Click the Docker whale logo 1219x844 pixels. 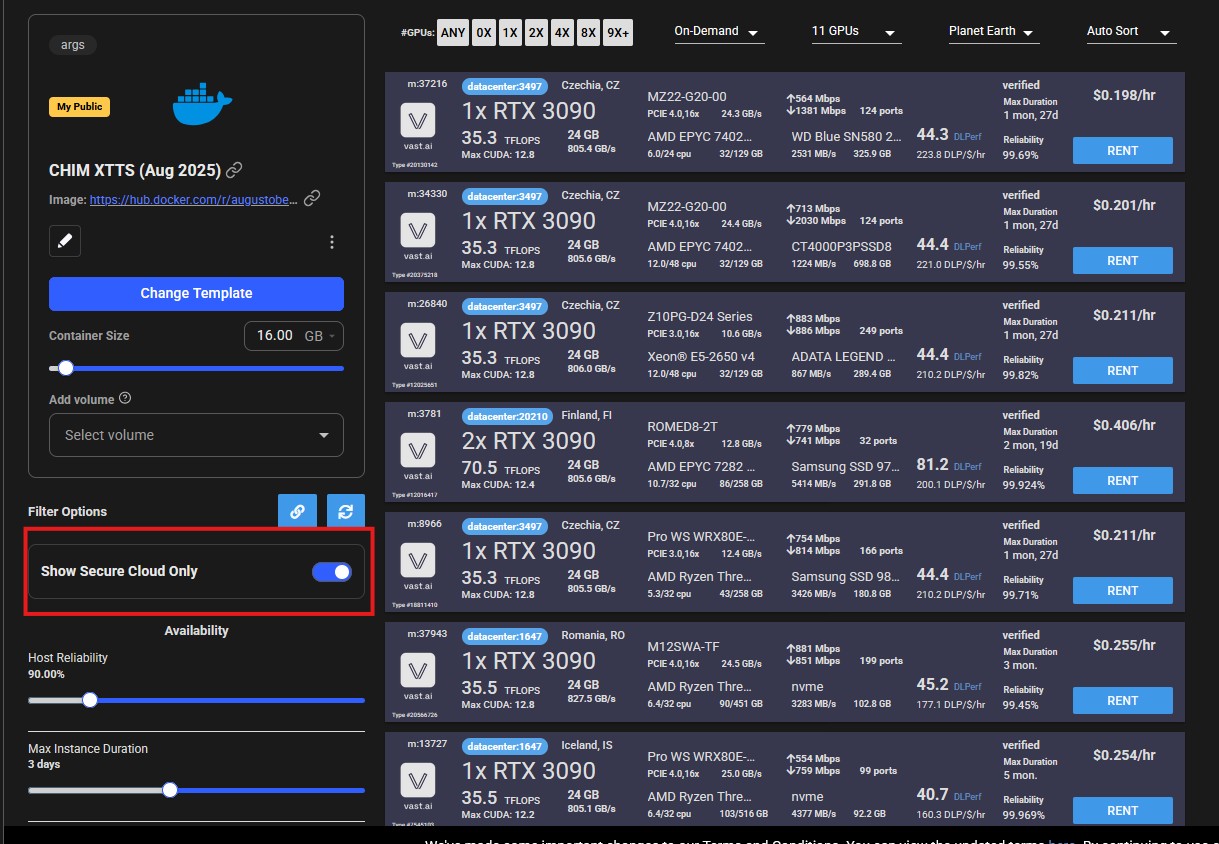pyautogui.click(x=202, y=105)
